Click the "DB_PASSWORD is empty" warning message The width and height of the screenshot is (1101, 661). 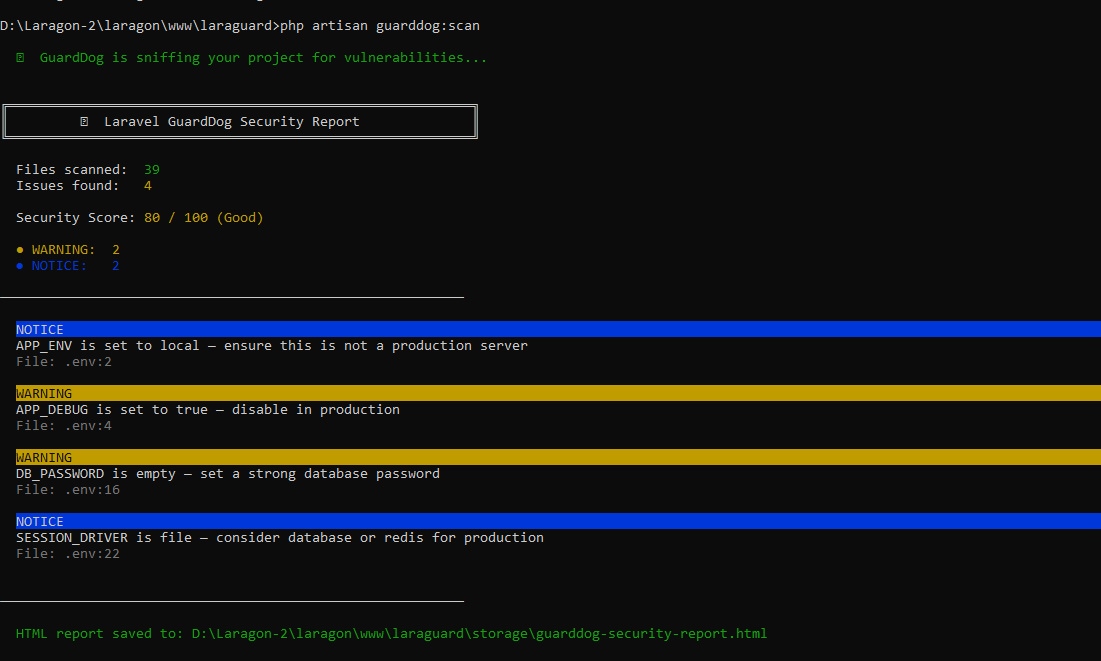(227, 474)
